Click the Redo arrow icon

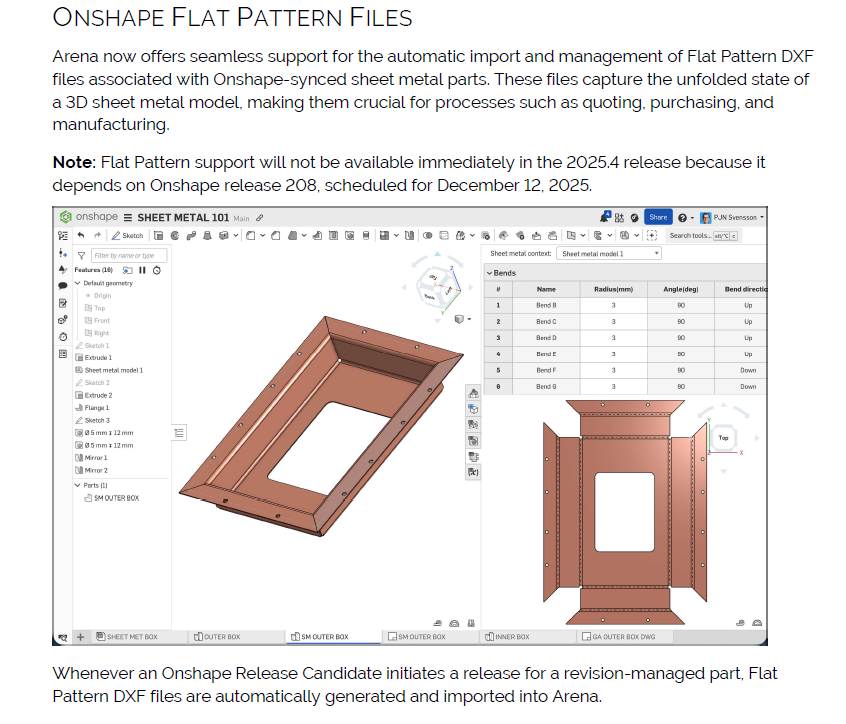coord(97,235)
